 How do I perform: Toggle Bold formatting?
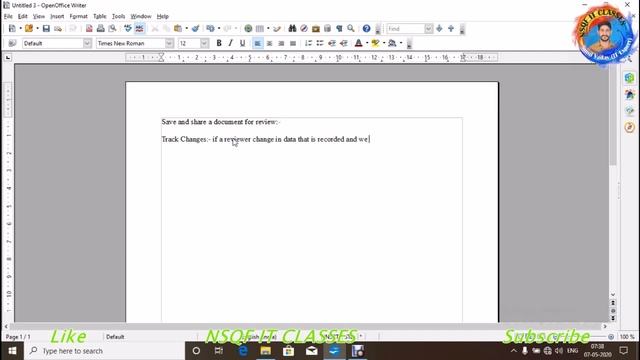(x=219, y=43)
